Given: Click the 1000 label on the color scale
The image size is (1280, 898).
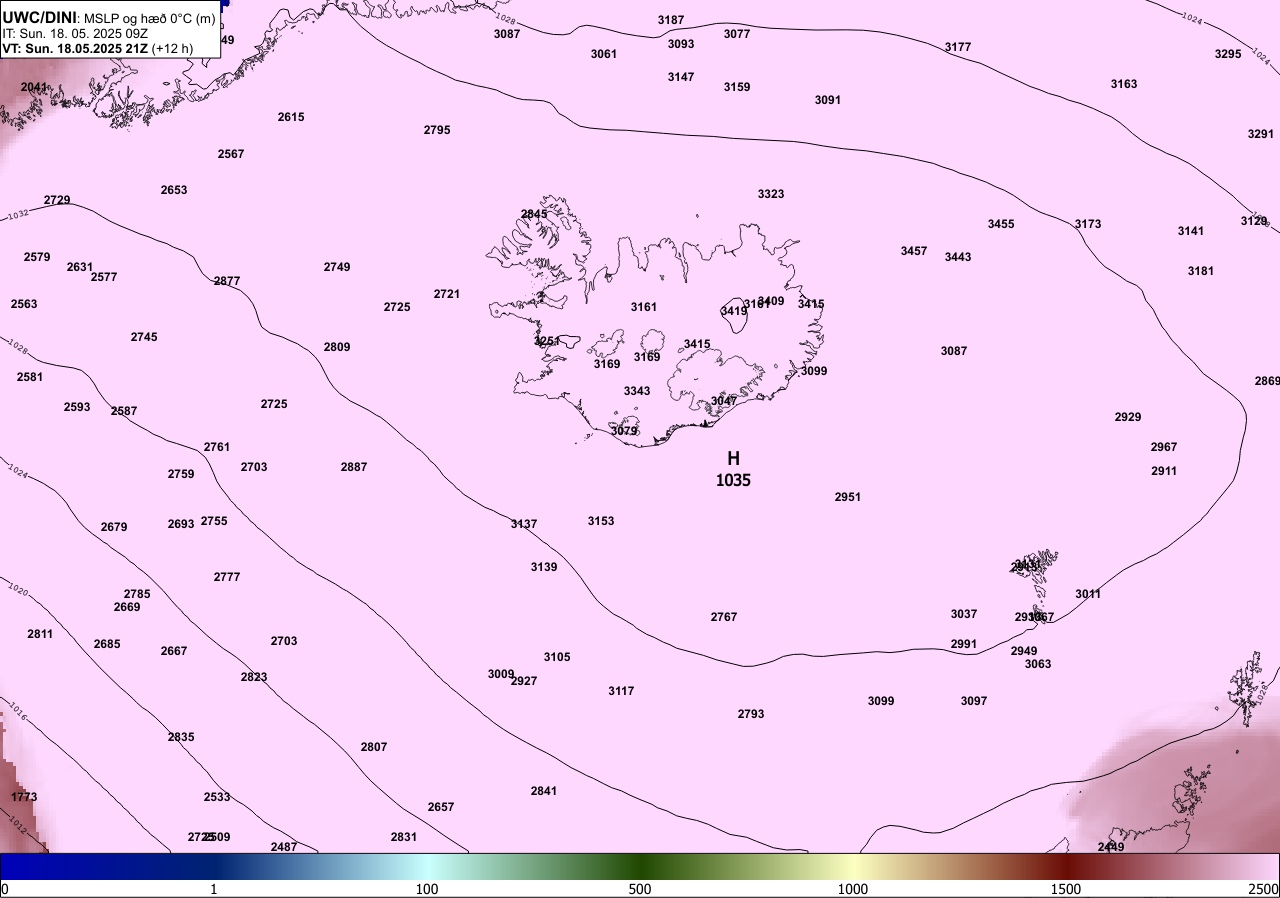Looking at the screenshot, I should point(853,889).
